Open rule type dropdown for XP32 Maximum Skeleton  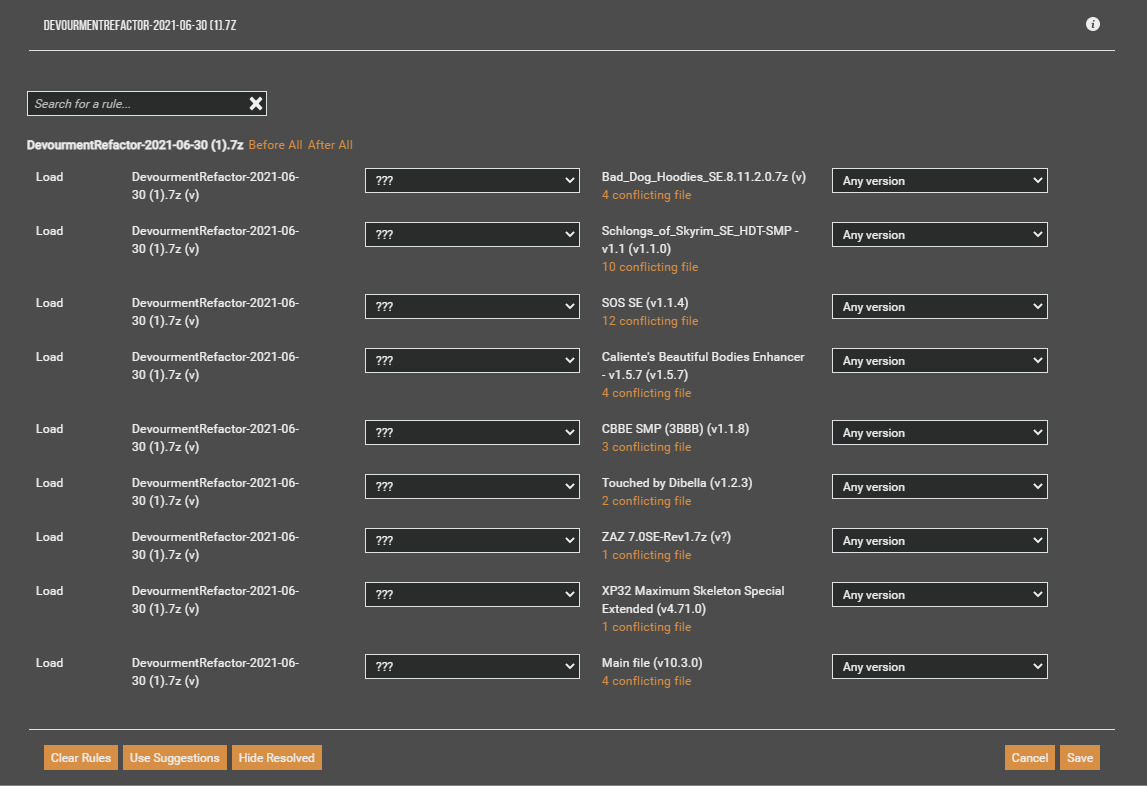473,595
